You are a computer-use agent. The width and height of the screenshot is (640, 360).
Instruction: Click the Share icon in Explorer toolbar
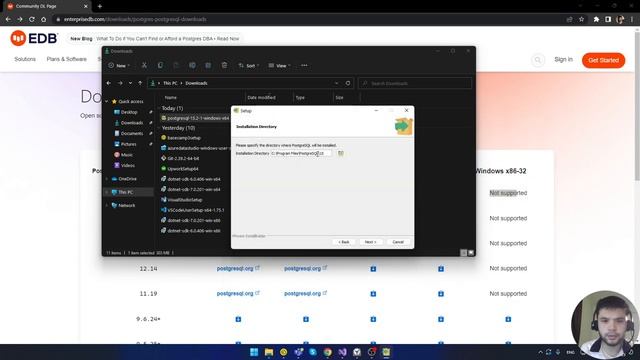click(x=208, y=65)
